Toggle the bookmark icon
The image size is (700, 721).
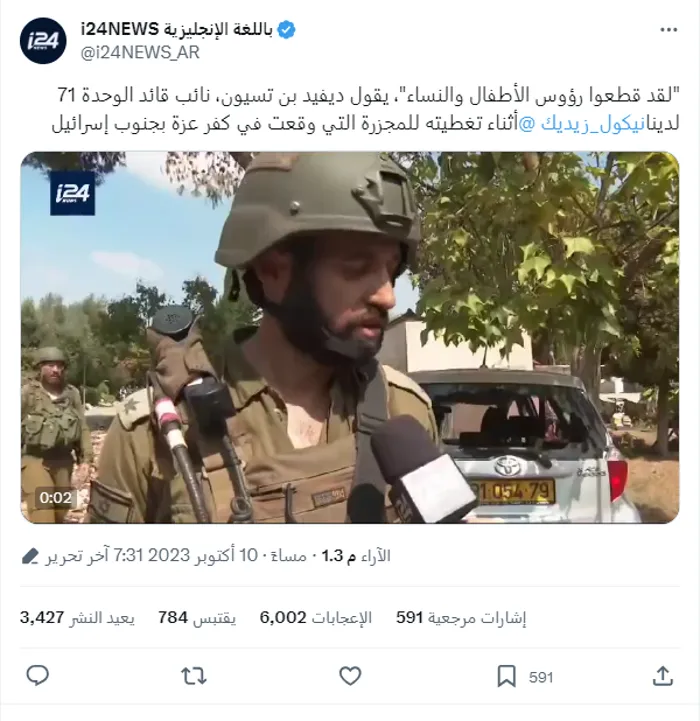(x=506, y=676)
